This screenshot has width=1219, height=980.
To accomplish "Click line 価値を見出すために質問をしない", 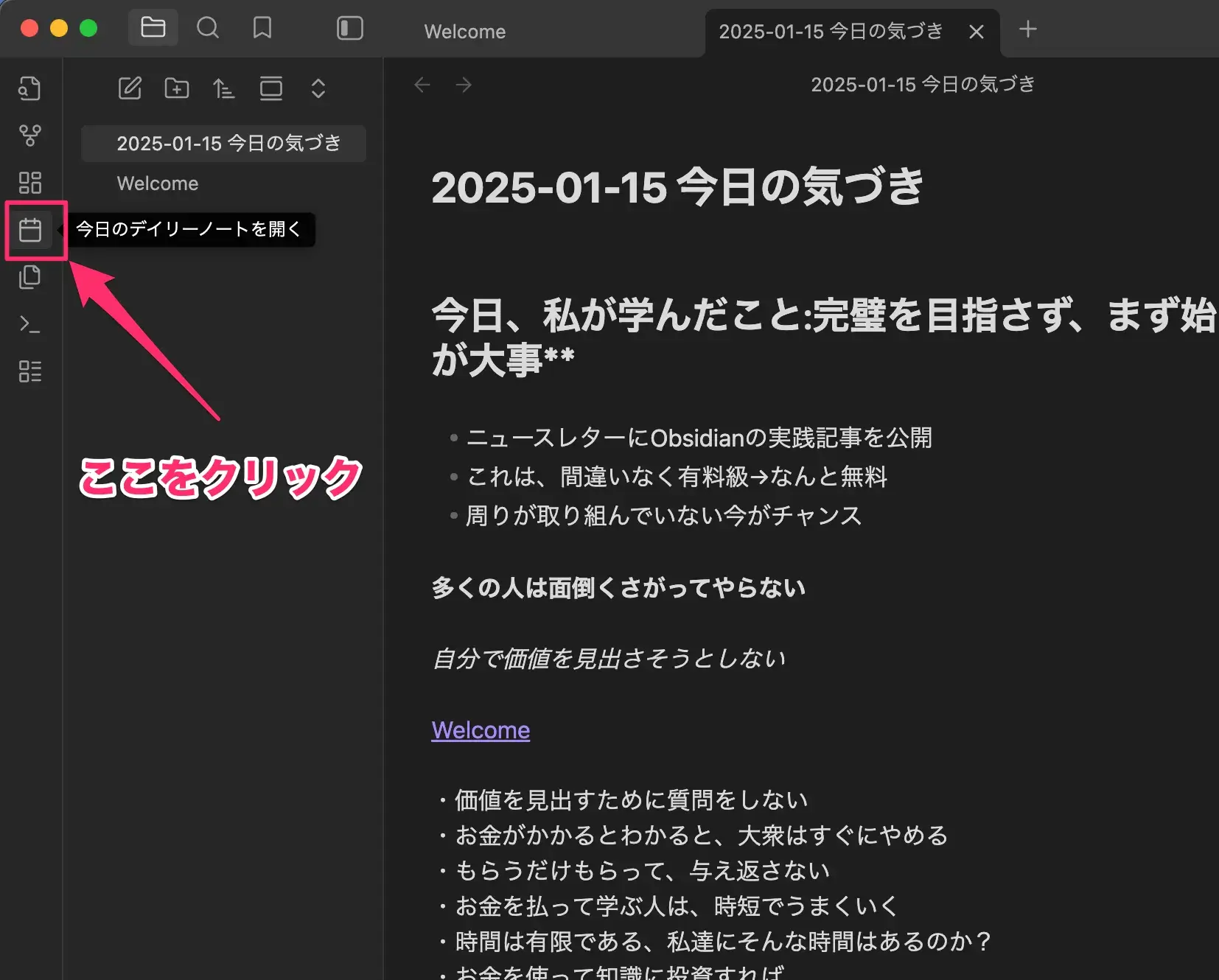I will click(631, 799).
